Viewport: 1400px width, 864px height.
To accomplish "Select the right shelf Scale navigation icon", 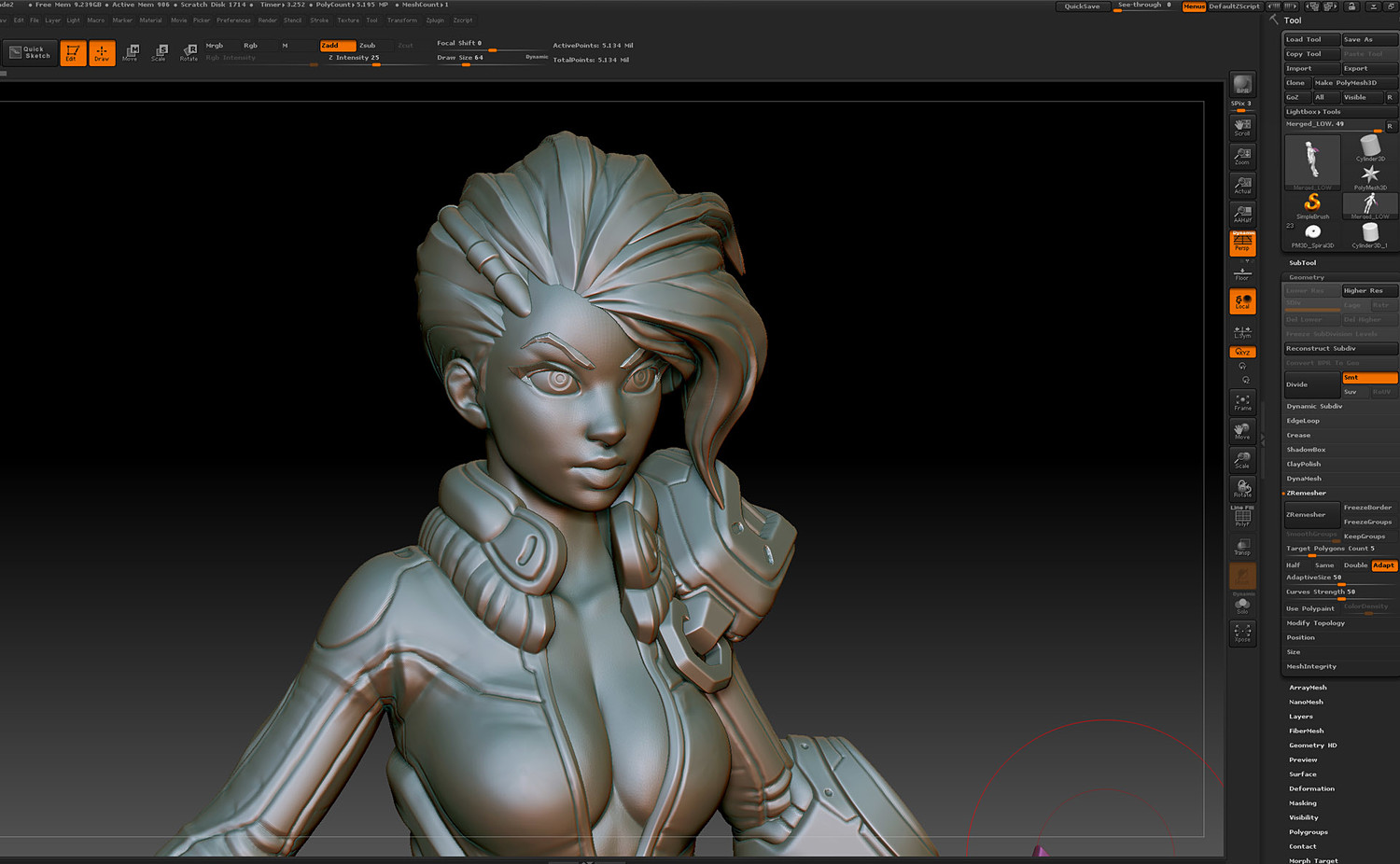I will tap(1242, 460).
